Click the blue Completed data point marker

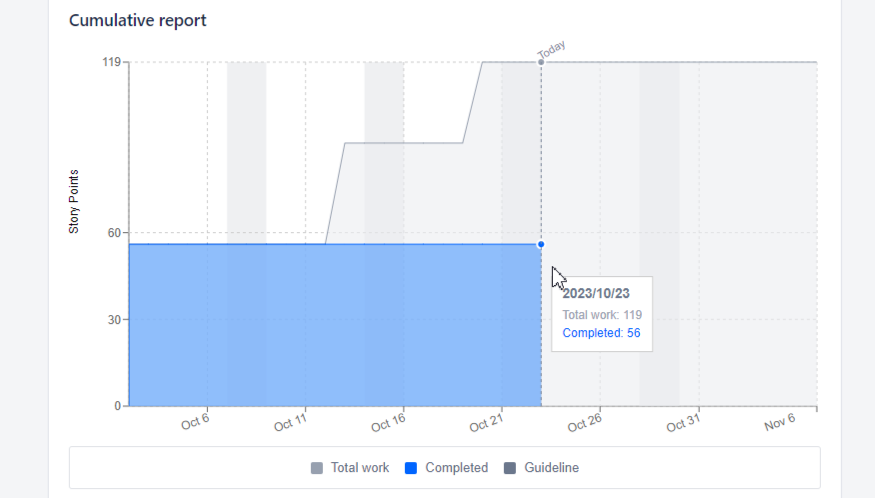(541, 244)
